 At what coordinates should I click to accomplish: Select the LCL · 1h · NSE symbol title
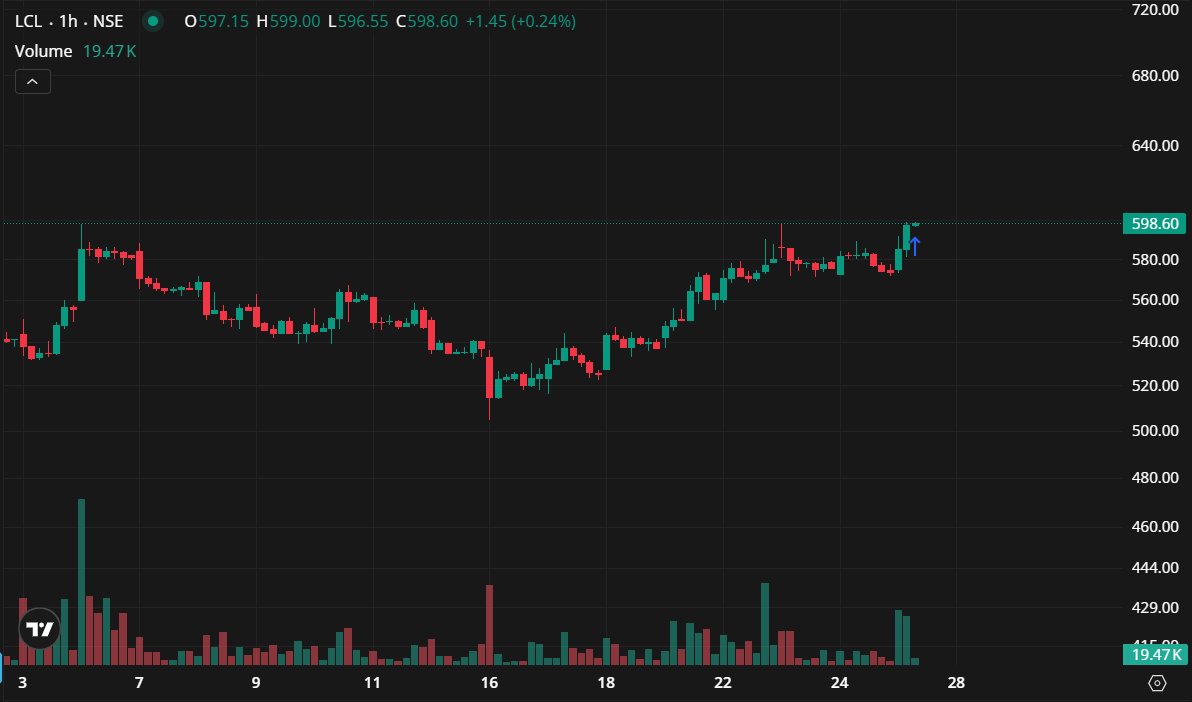69,21
